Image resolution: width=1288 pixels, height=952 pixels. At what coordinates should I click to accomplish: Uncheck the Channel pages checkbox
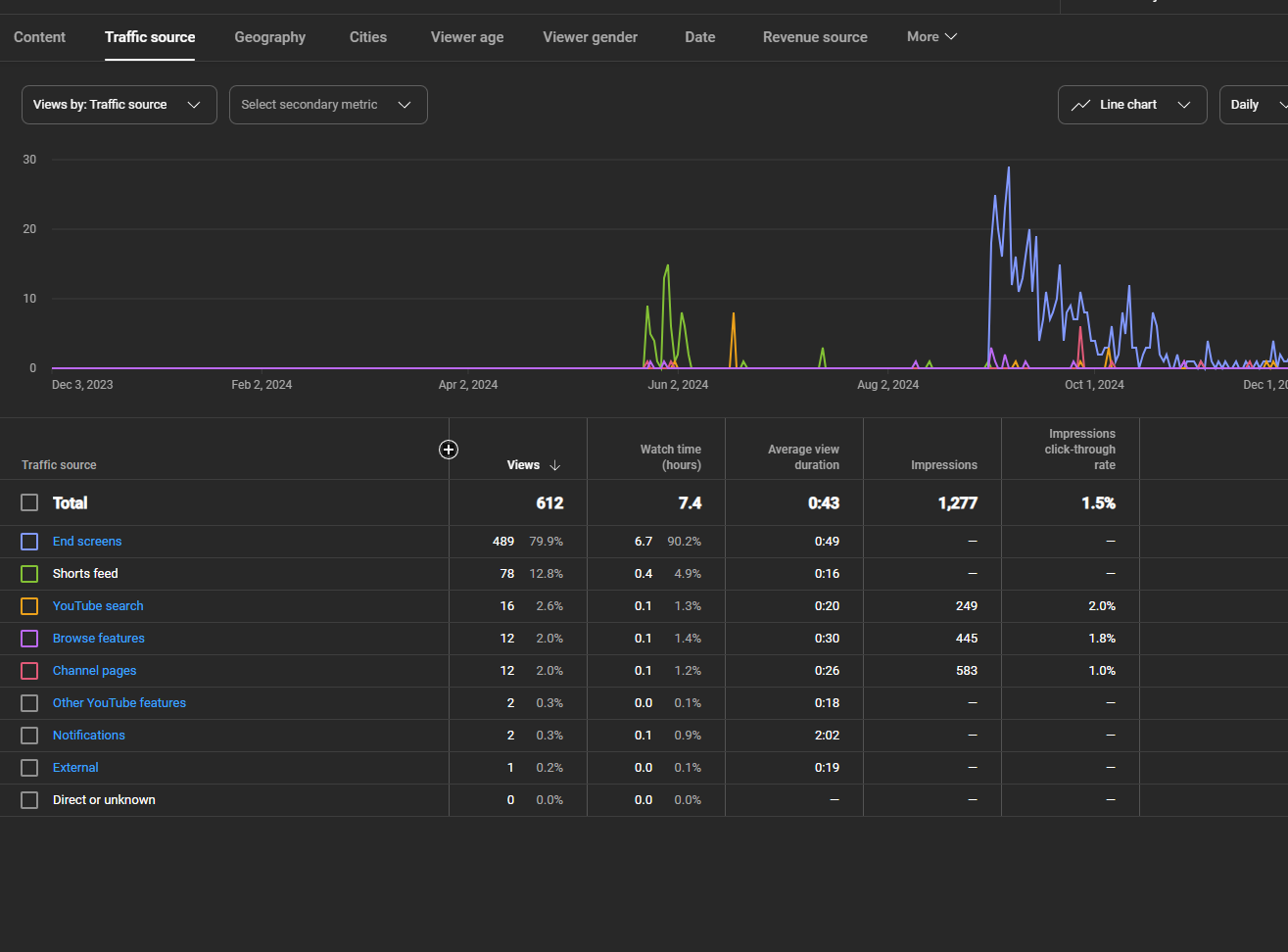click(x=29, y=671)
